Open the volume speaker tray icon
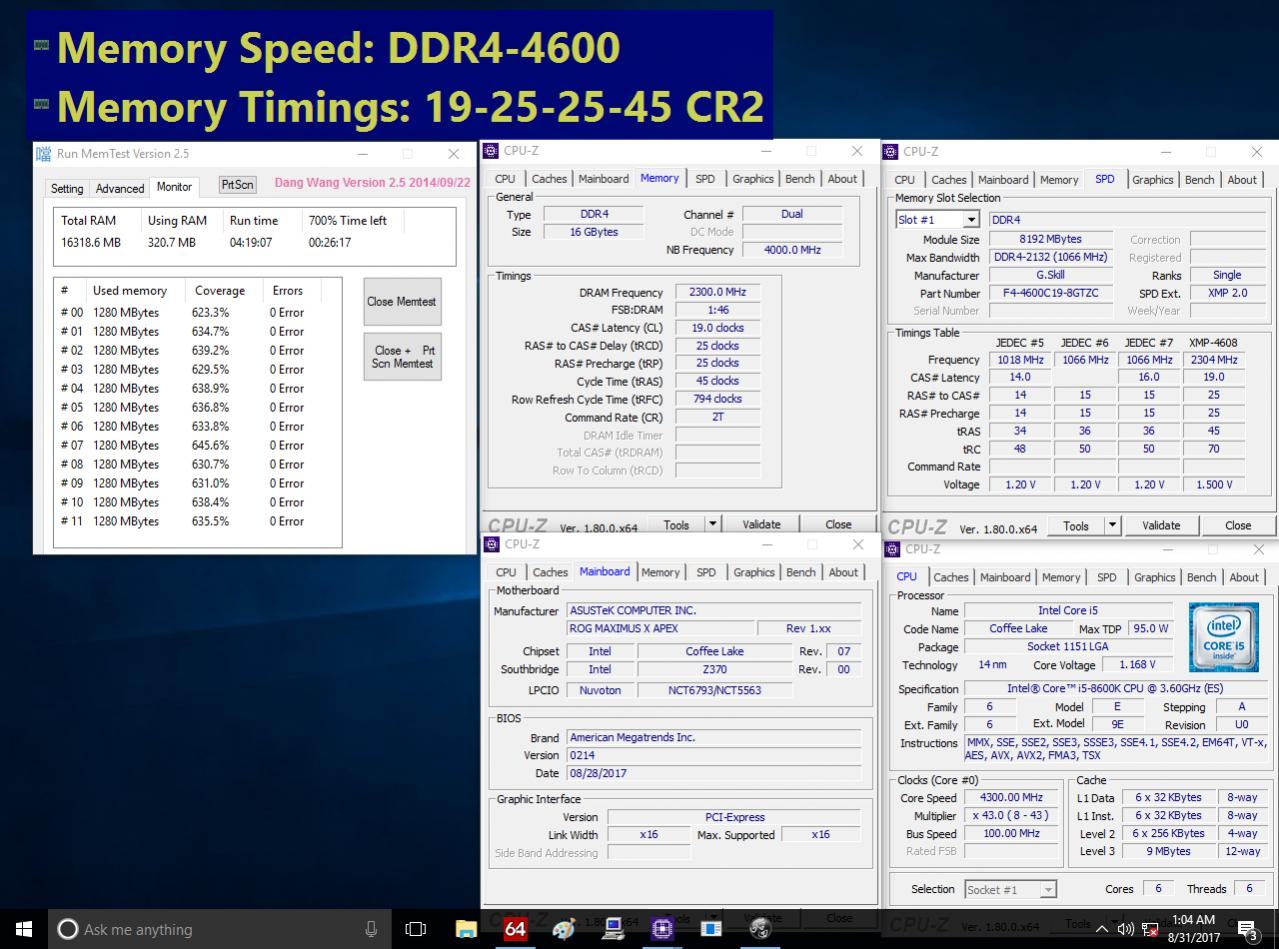The height and width of the screenshot is (949, 1279). (x=1126, y=929)
